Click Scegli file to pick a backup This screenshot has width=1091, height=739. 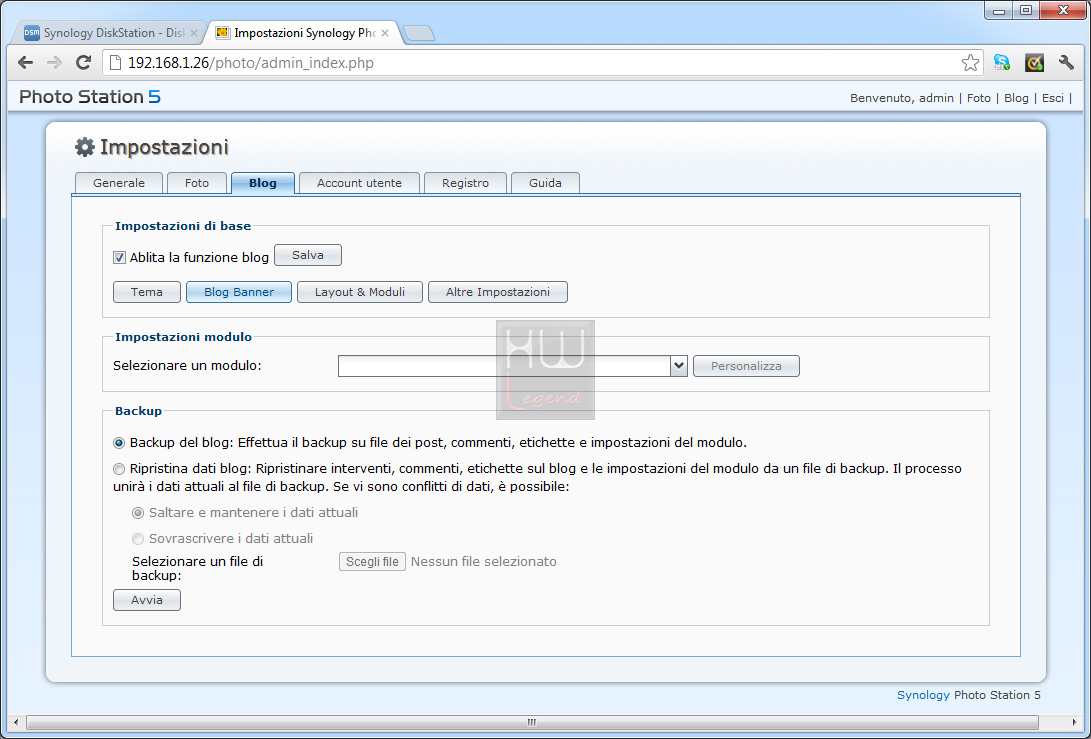372,562
